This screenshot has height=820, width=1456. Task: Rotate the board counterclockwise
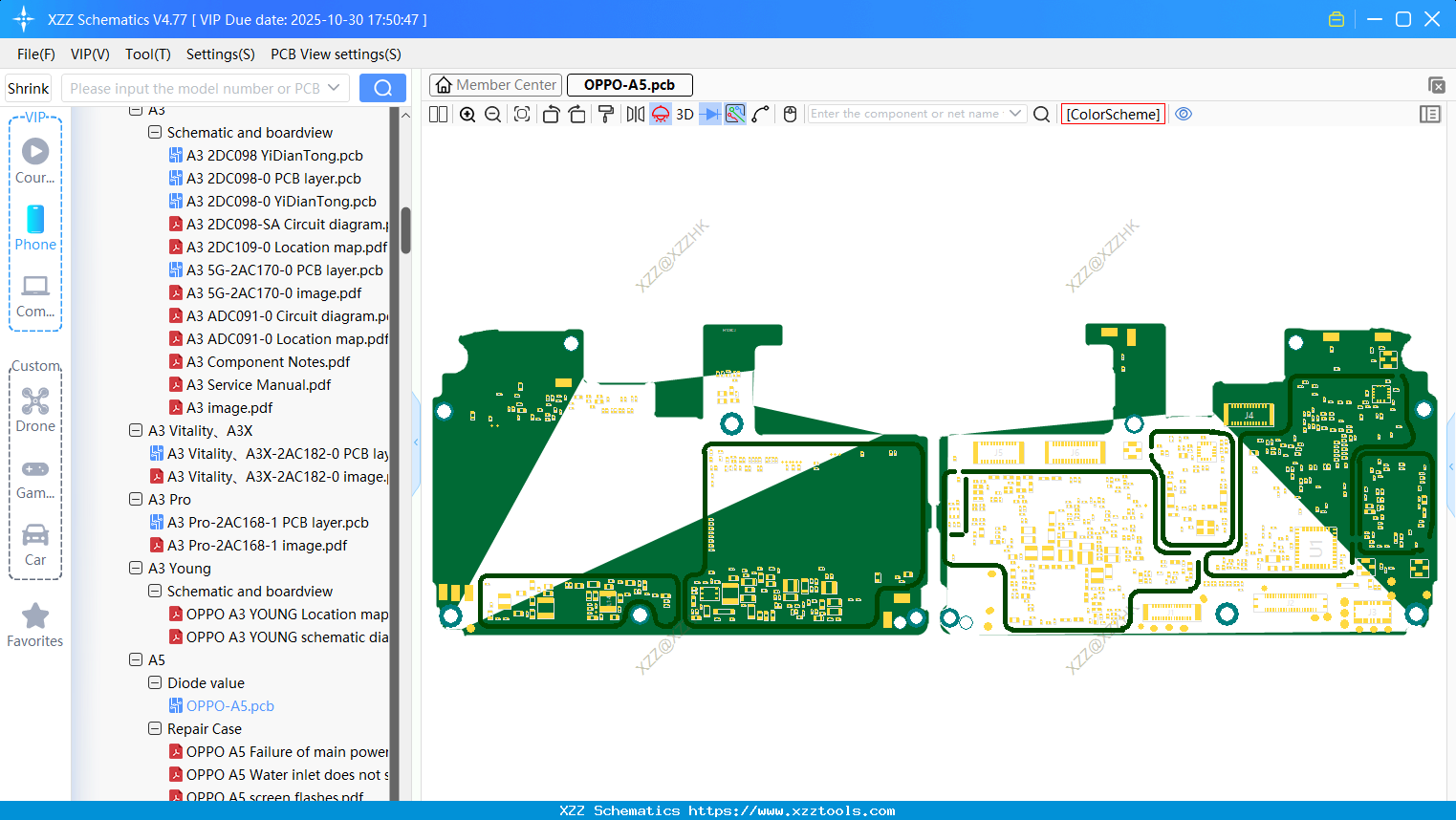[551, 115]
